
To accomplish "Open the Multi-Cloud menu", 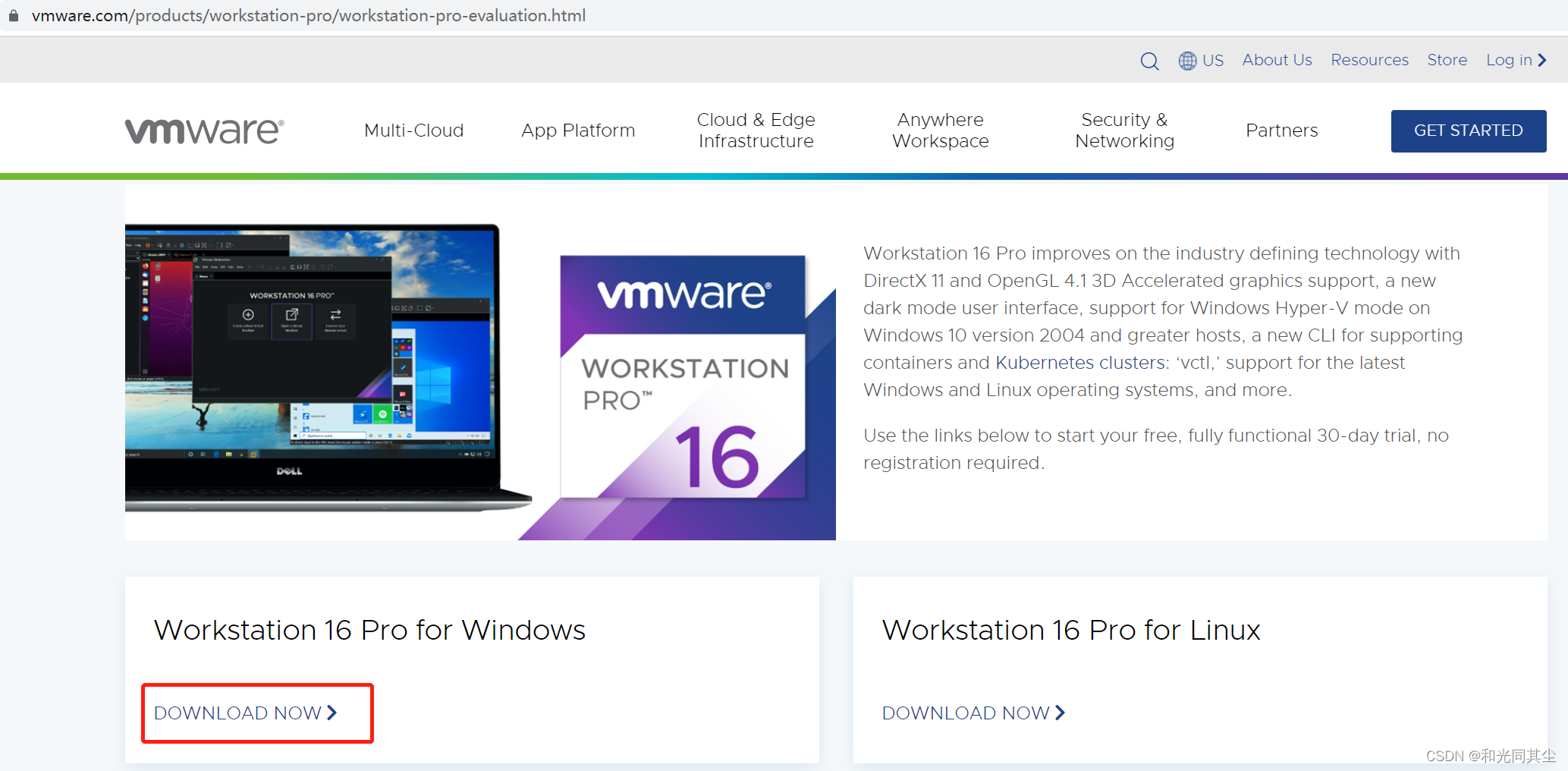I will [x=413, y=131].
